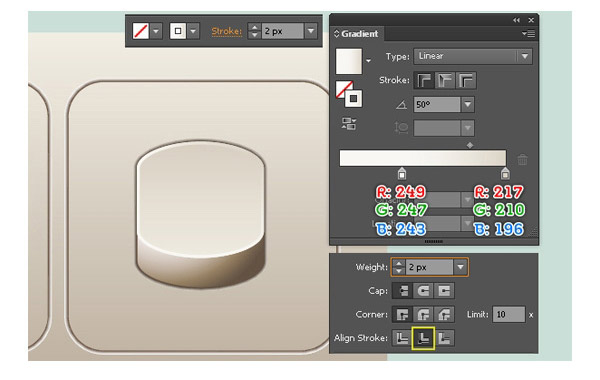
Task: Select Round Cap option
Action: pos(423,291)
